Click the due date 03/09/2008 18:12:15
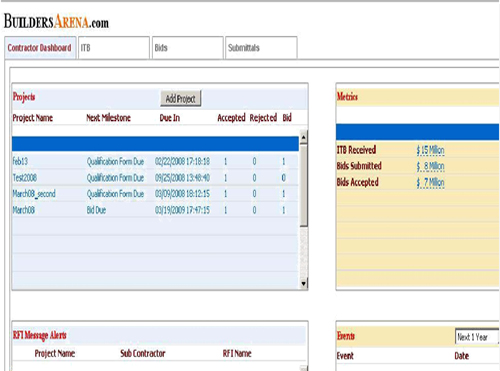Viewport: 500px width, 371px height. coord(182,194)
